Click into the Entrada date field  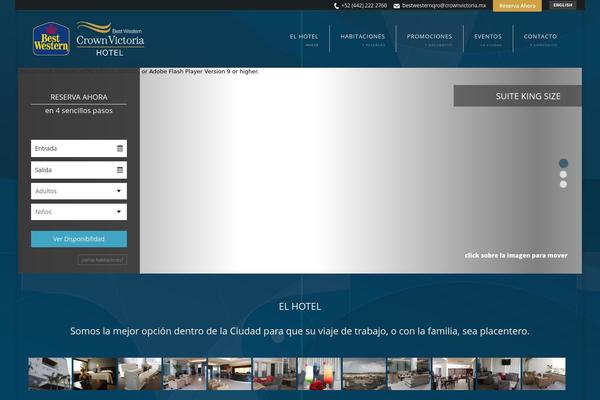click(79, 149)
